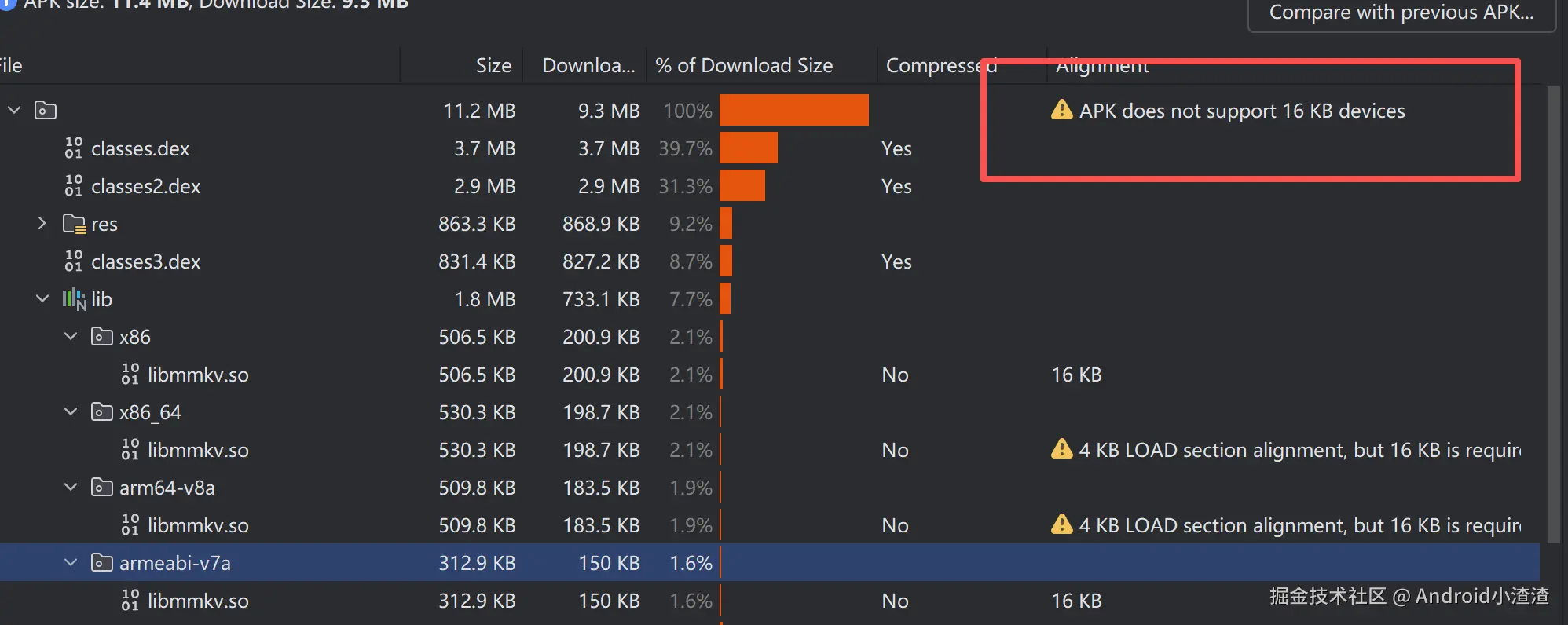Image resolution: width=1568 pixels, height=625 pixels.
Task: Click the root APK folder icon
Action: click(x=46, y=111)
